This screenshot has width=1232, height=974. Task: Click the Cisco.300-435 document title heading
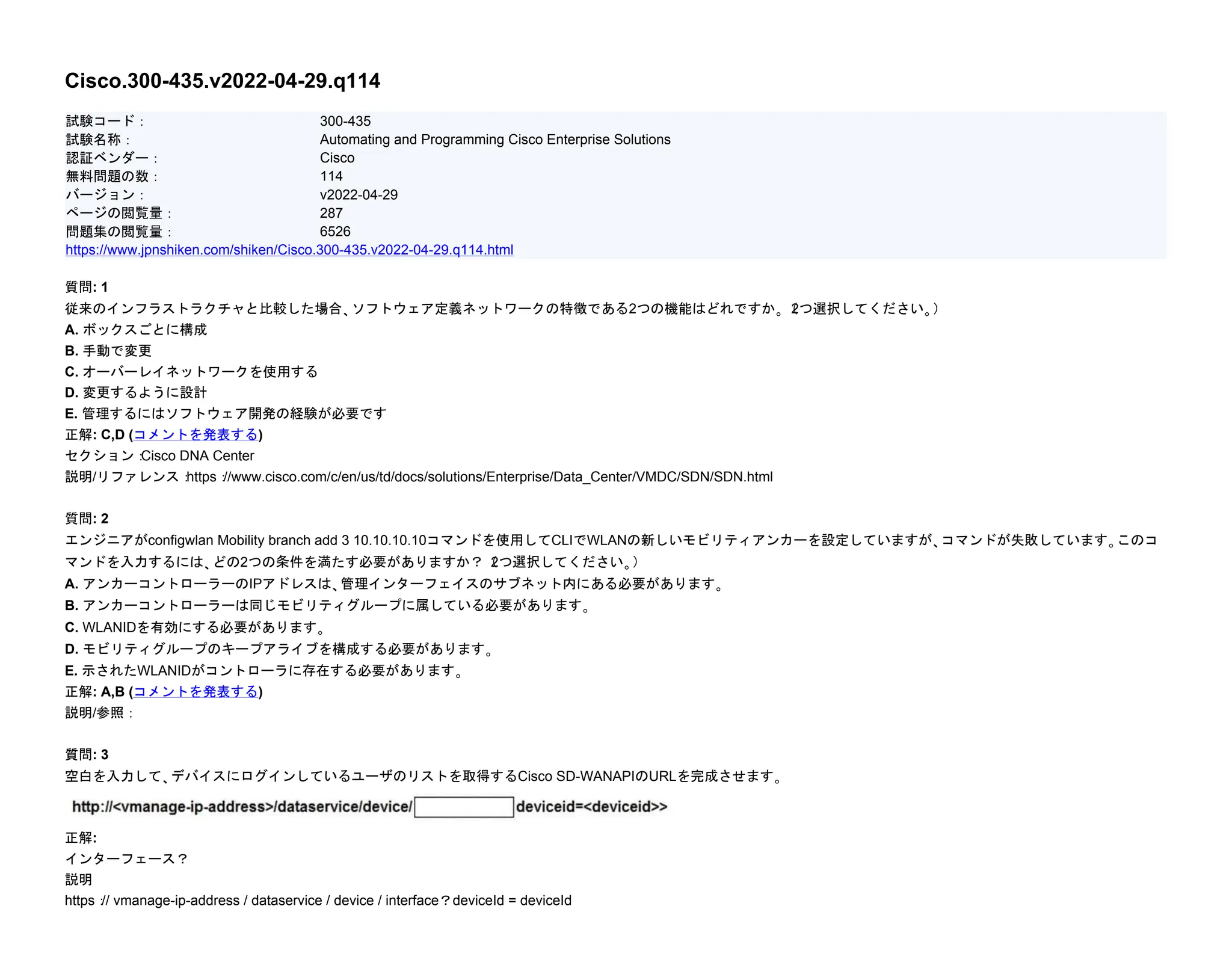(223, 81)
